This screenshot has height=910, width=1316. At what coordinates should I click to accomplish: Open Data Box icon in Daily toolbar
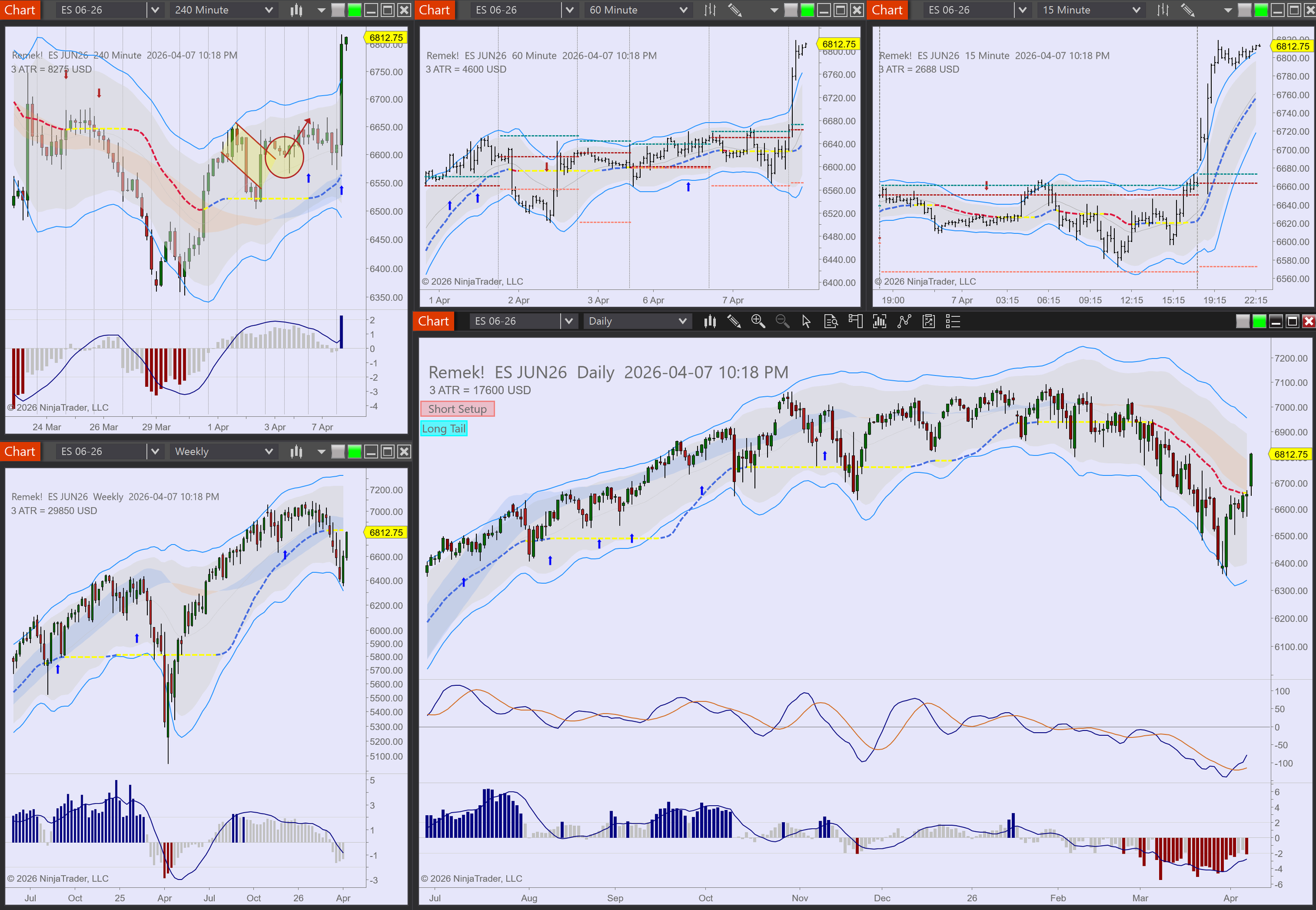click(x=831, y=322)
